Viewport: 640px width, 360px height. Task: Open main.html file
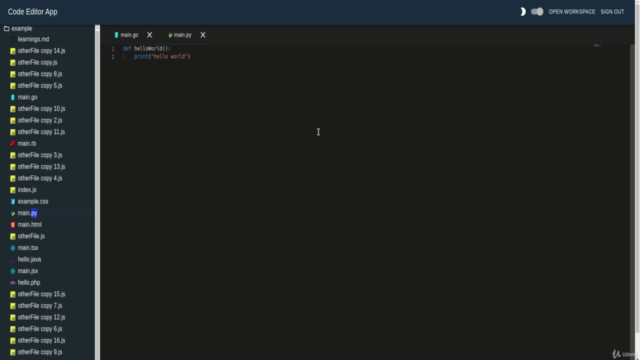(30, 224)
